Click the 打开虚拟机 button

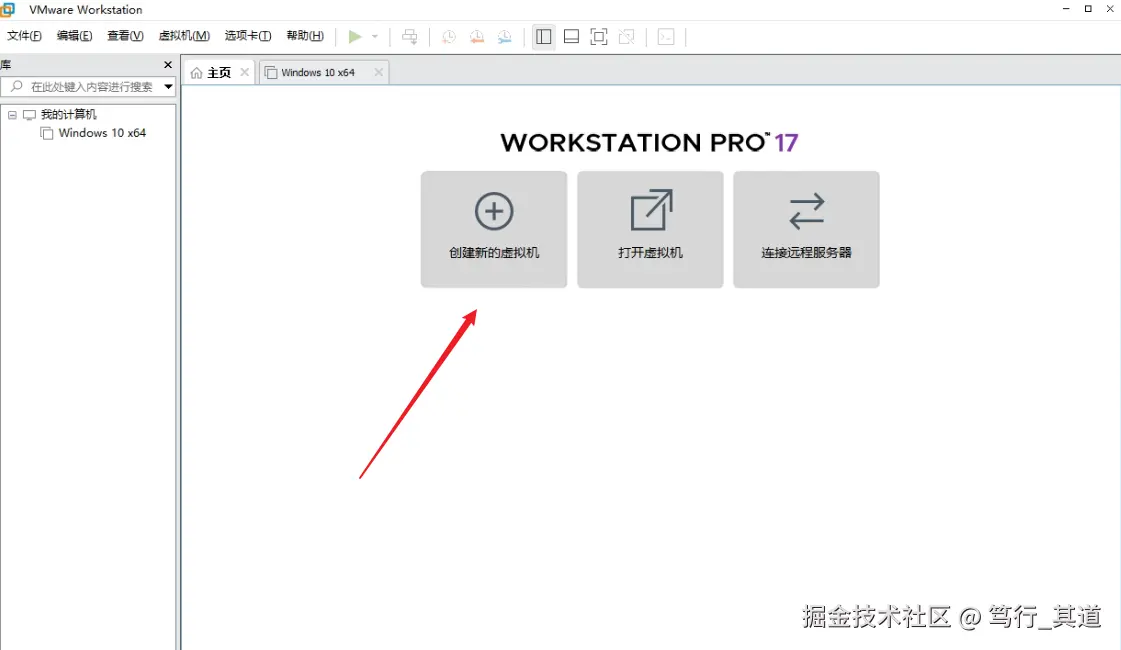click(x=651, y=230)
